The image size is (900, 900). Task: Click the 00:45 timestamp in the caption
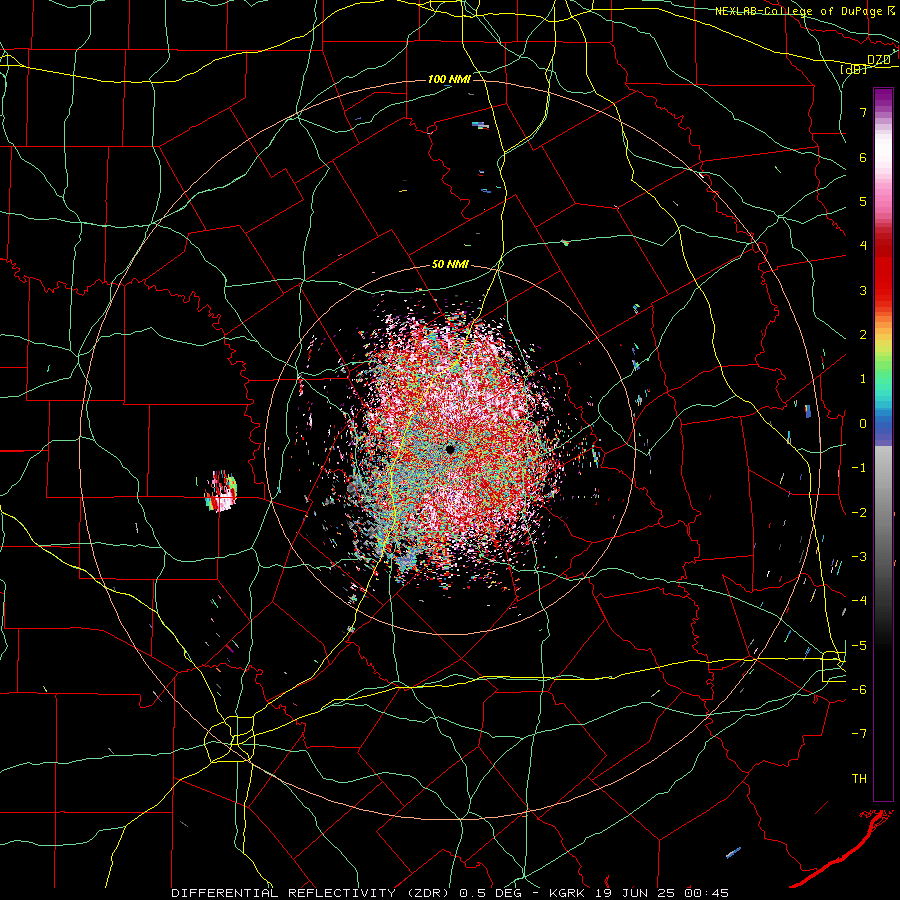pos(706,893)
